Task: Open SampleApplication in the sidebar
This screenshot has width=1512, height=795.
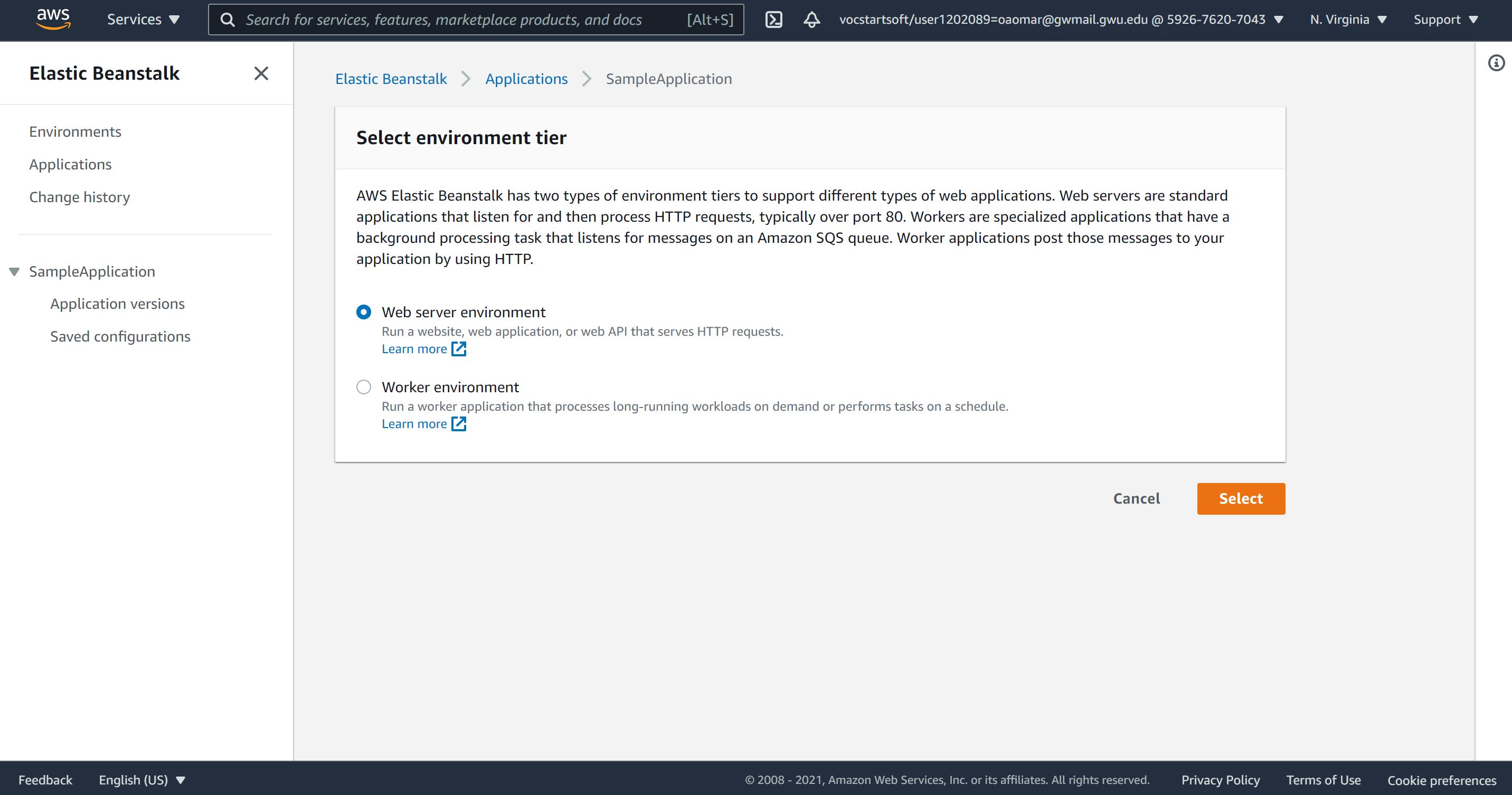Action: 92,272
